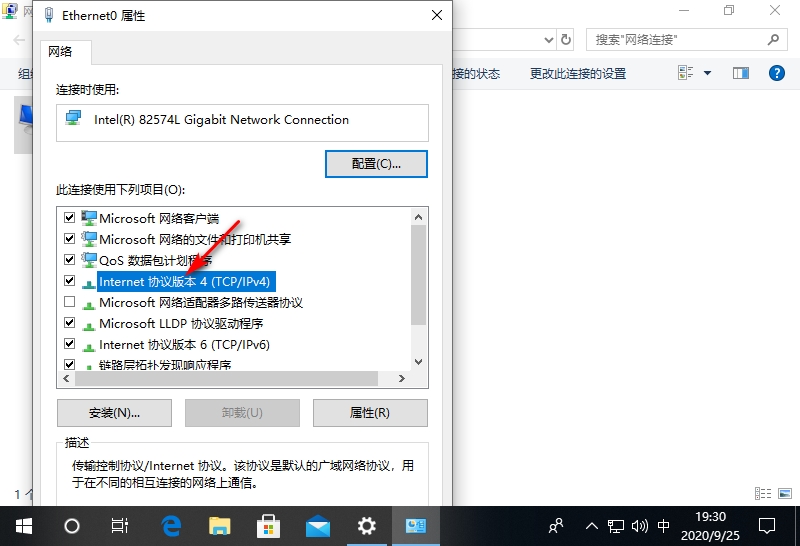Click the change view icon in Network Connections

685,73
